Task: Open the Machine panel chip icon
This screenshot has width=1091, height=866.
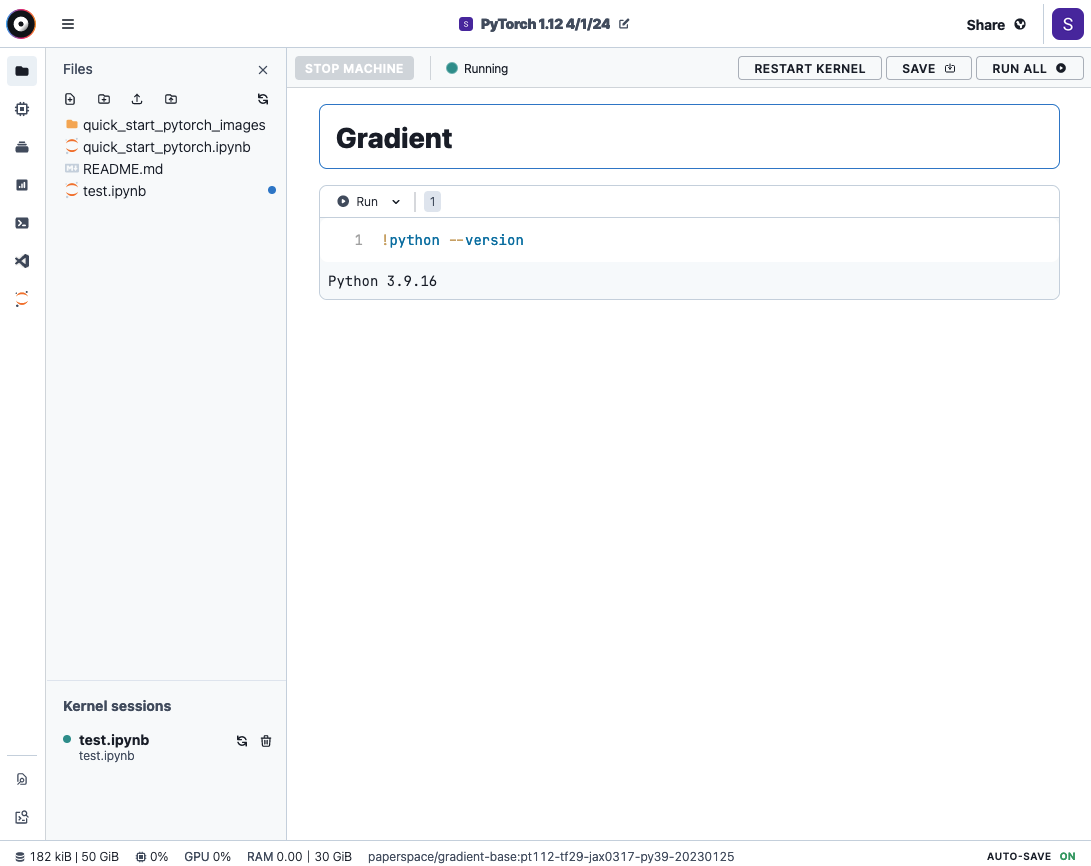Action: 22,109
